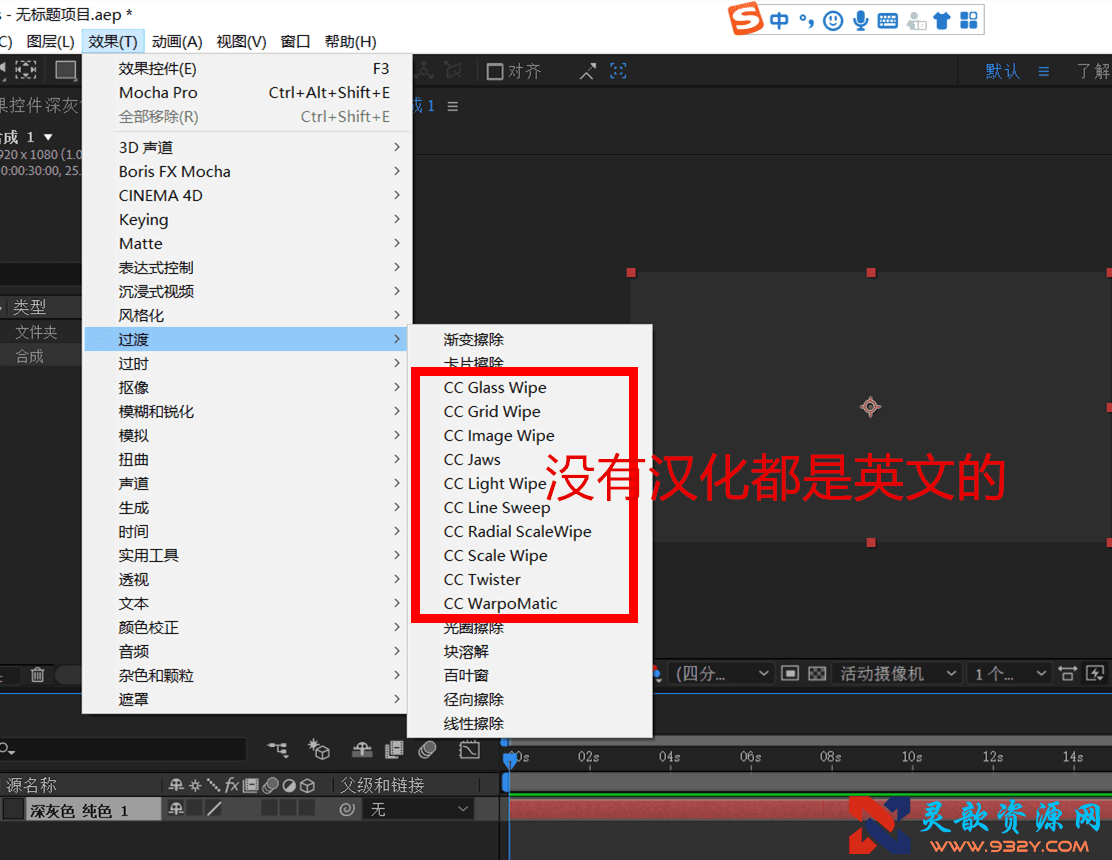Toggle shy switch for 深灰色 纯色 1 layer
Viewport: 1112px width, 860px height.
pos(177,808)
